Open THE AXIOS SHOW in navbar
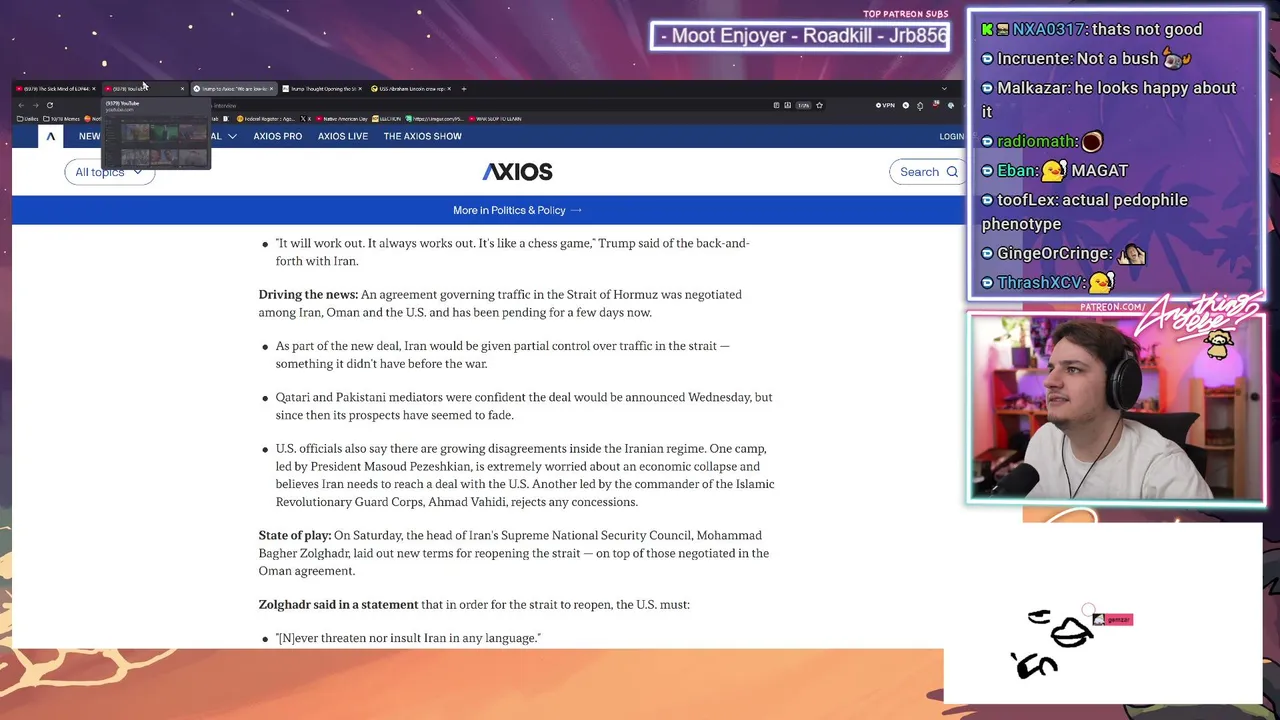Image resolution: width=1280 pixels, height=720 pixels. point(422,136)
